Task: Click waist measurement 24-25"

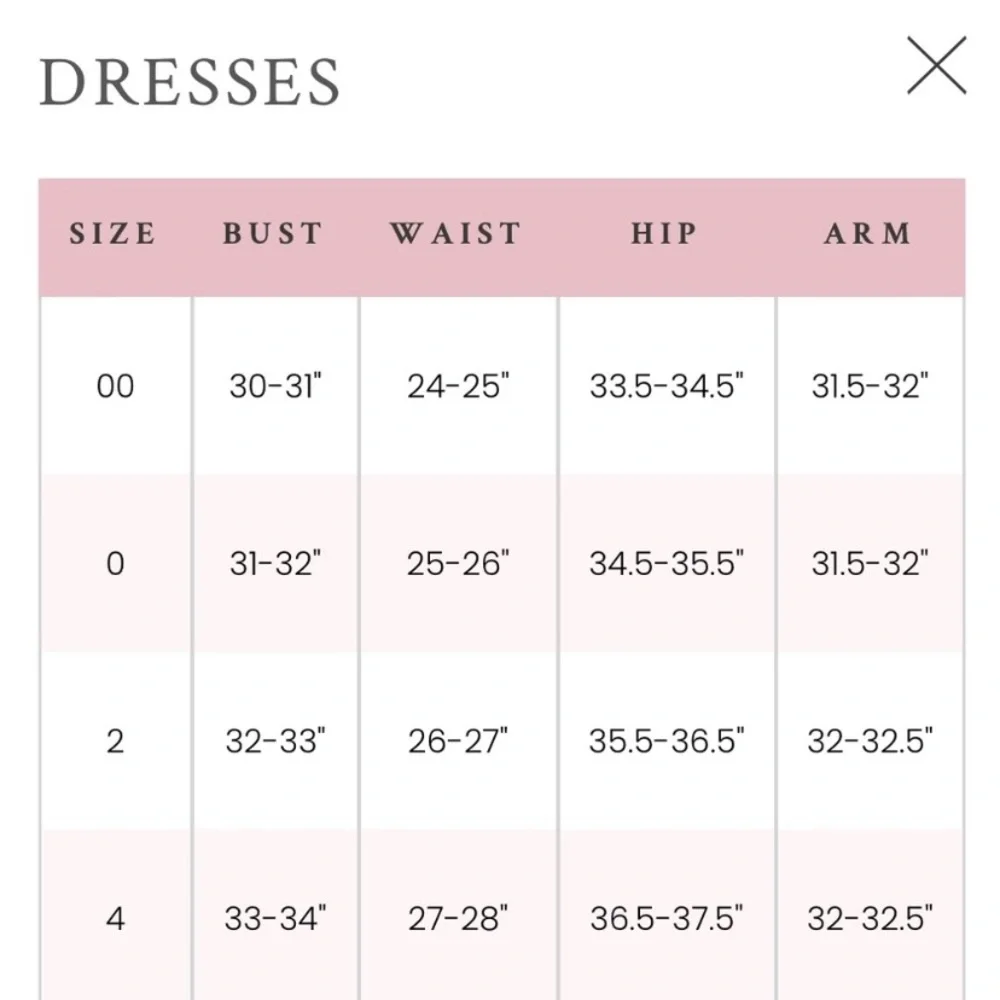Action: (x=458, y=386)
